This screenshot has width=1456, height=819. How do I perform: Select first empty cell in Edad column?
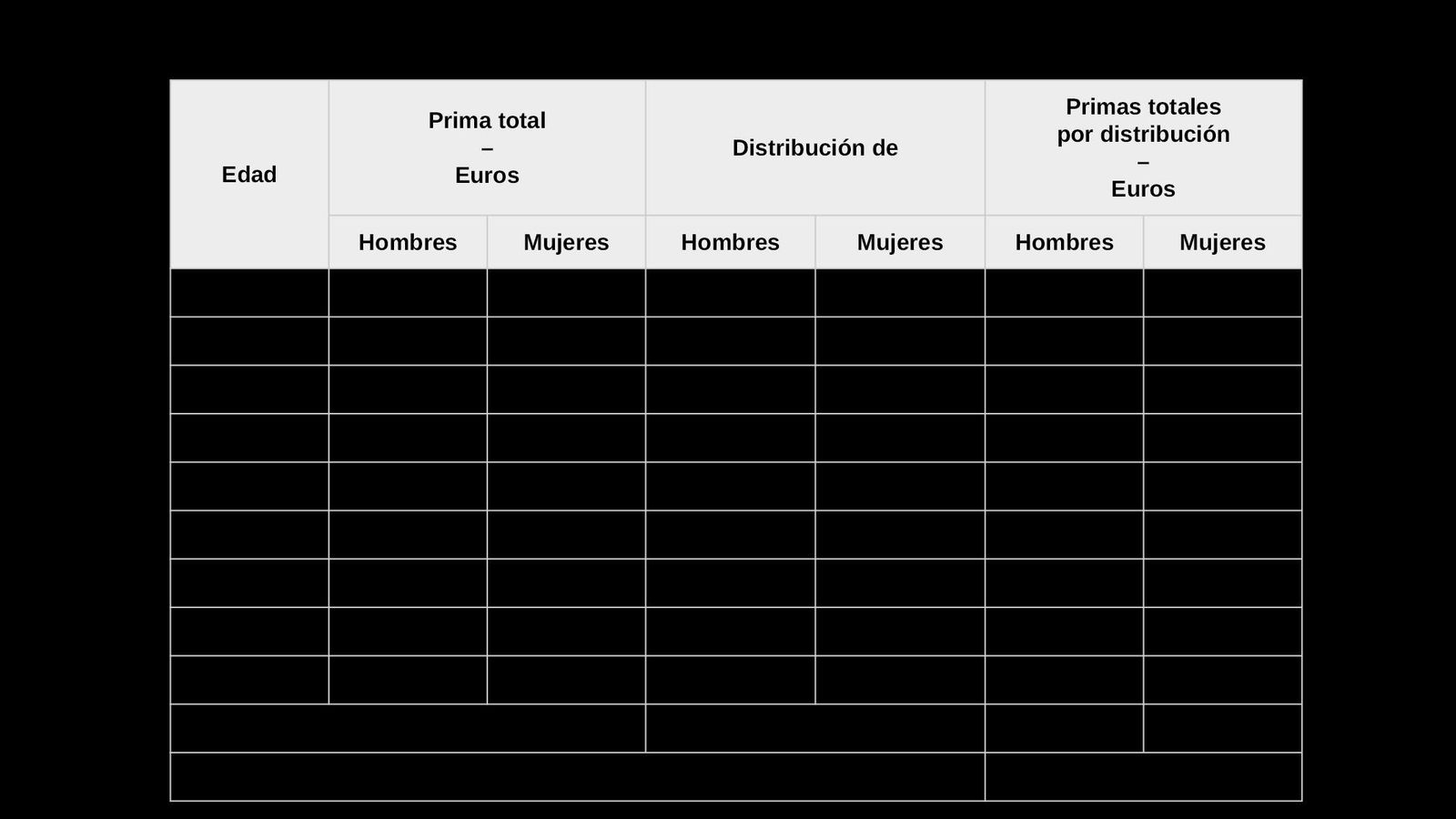(x=249, y=293)
